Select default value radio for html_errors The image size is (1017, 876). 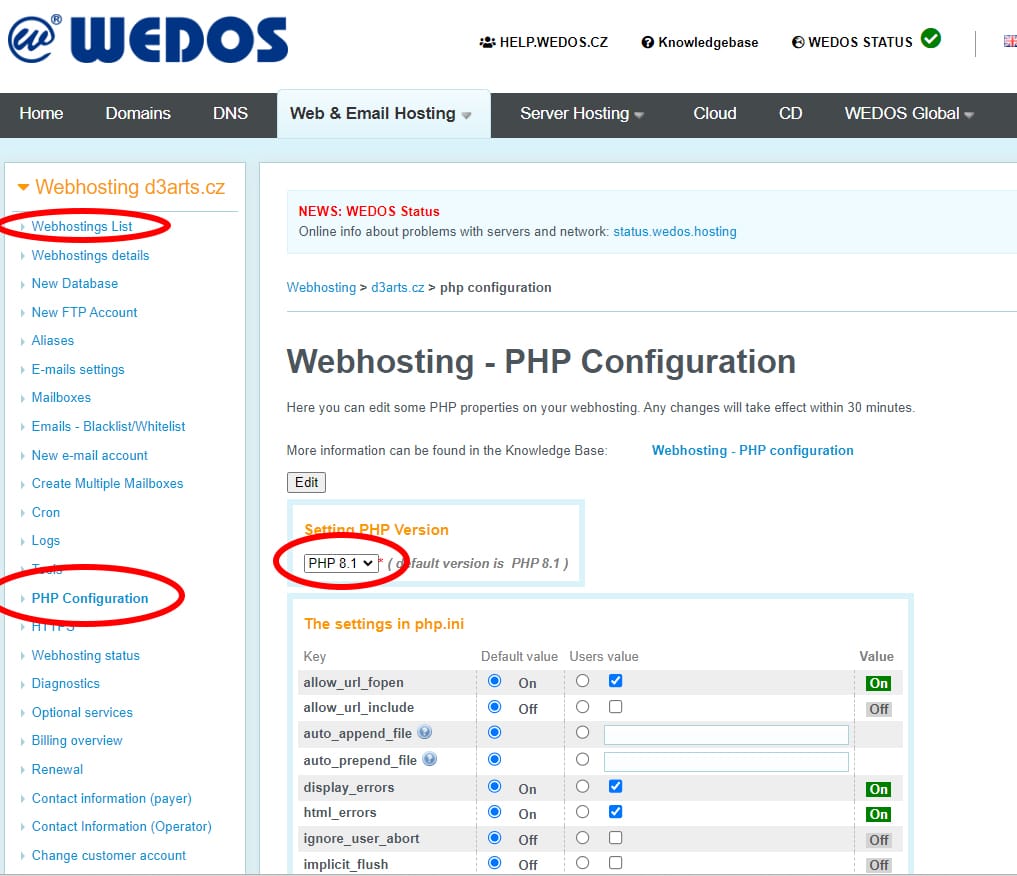(494, 812)
